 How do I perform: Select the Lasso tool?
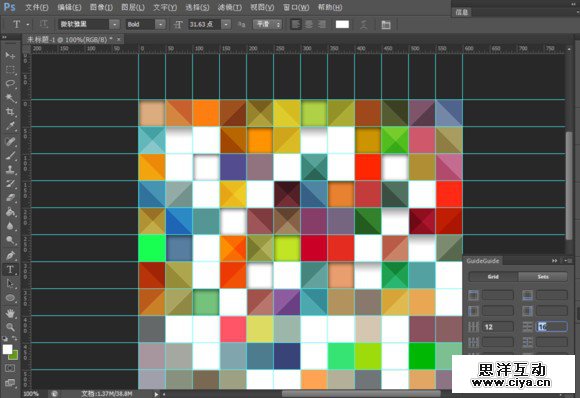10,84
